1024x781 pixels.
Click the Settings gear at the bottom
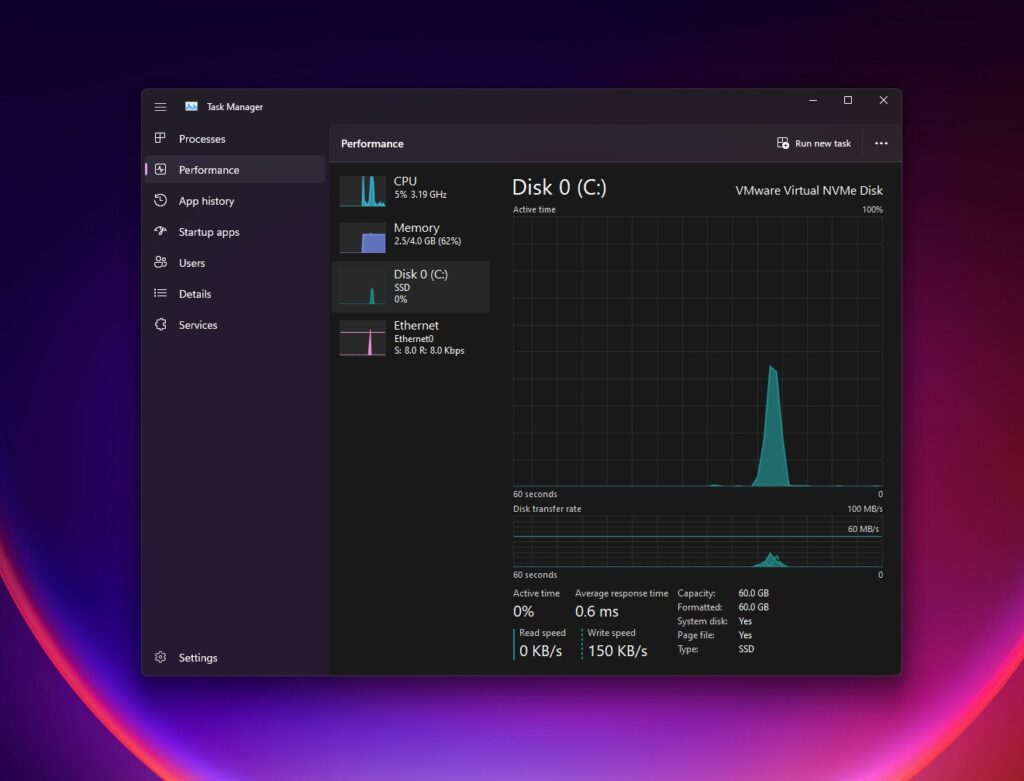coord(160,657)
